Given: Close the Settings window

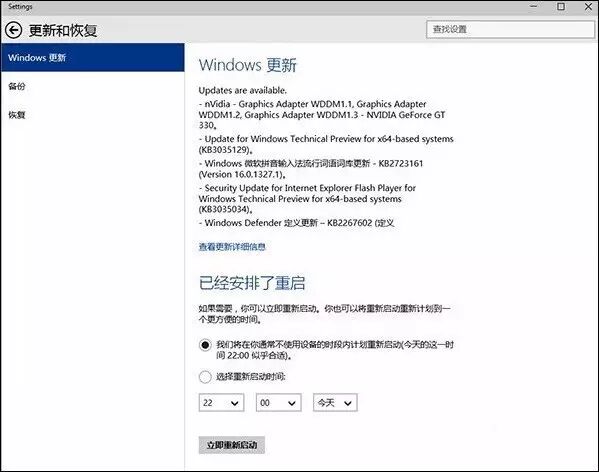Looking at the screenshot, I should click(x=588, y=6).
